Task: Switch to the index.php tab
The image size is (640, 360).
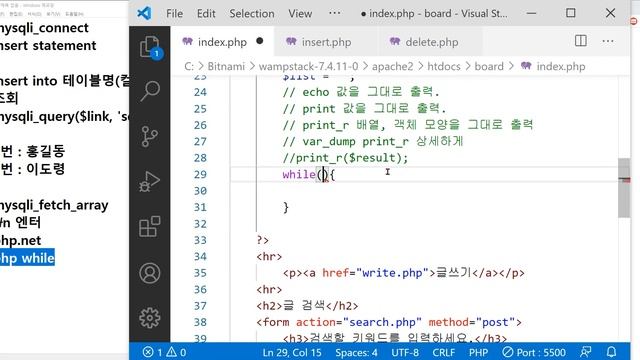Action: 222,42
